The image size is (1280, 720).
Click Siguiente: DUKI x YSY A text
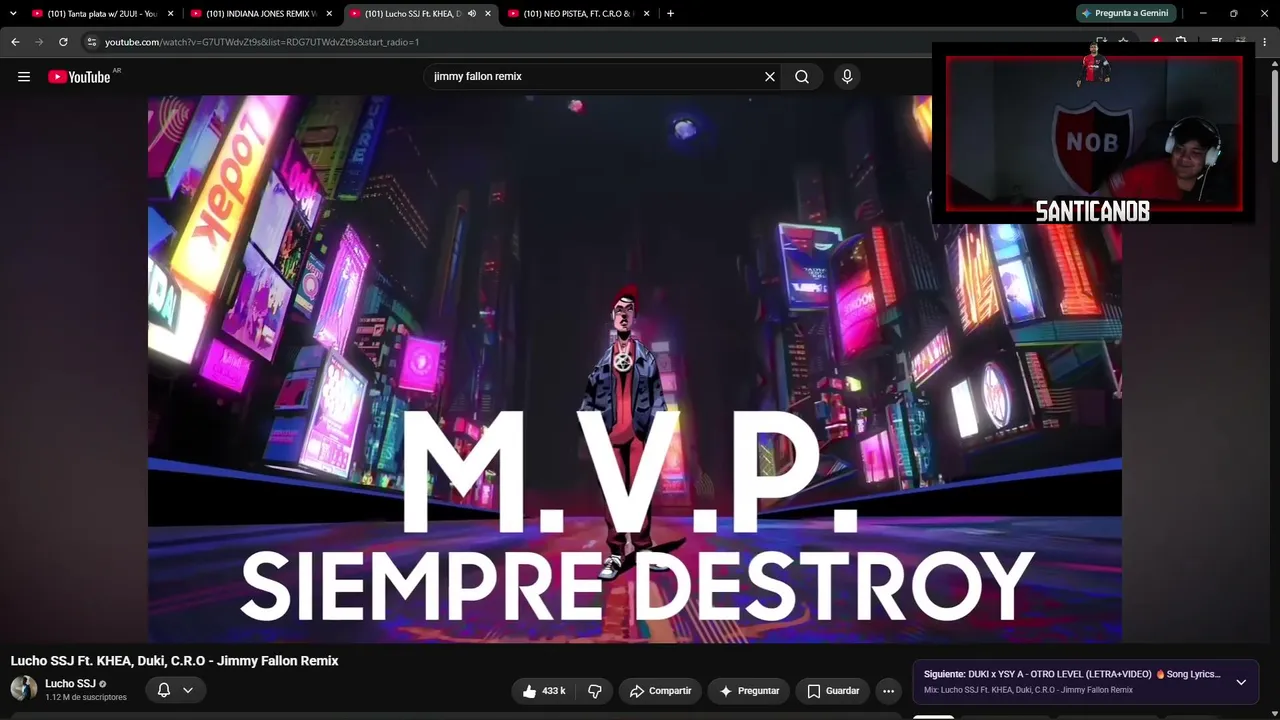pyautogui.click(x=1072, y=675)
